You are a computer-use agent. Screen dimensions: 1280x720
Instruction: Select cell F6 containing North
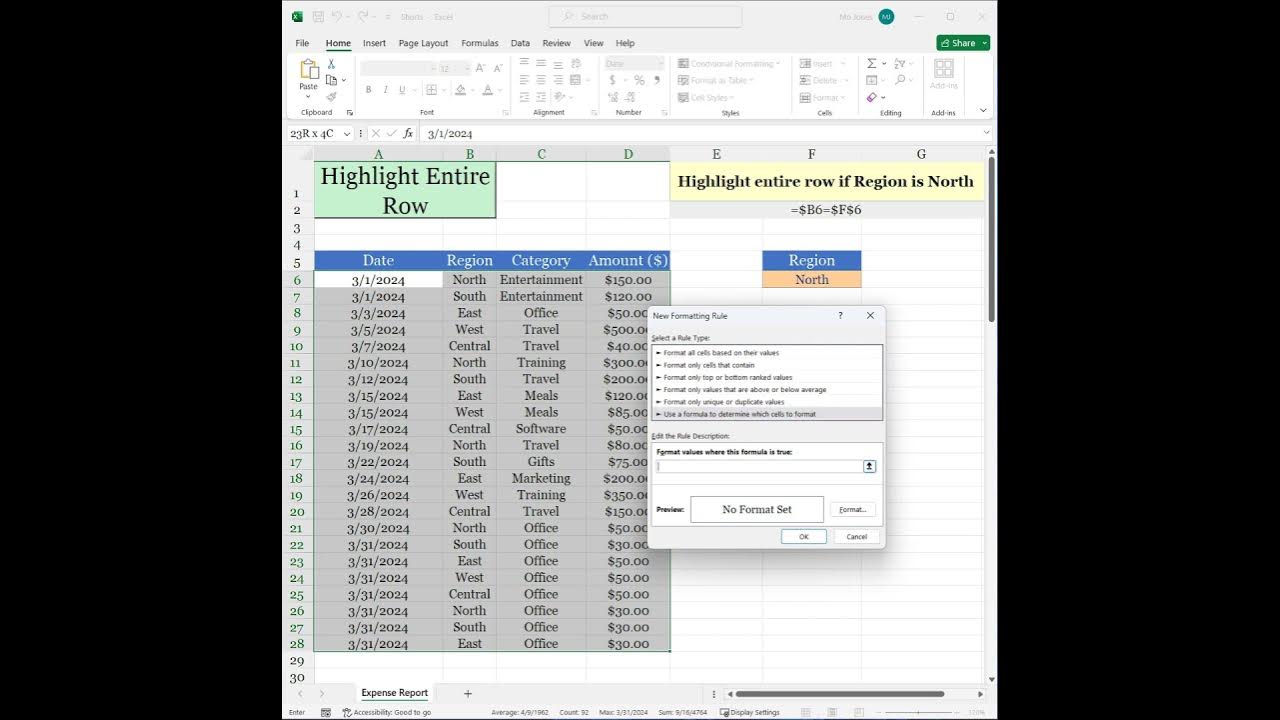[811, 280]
